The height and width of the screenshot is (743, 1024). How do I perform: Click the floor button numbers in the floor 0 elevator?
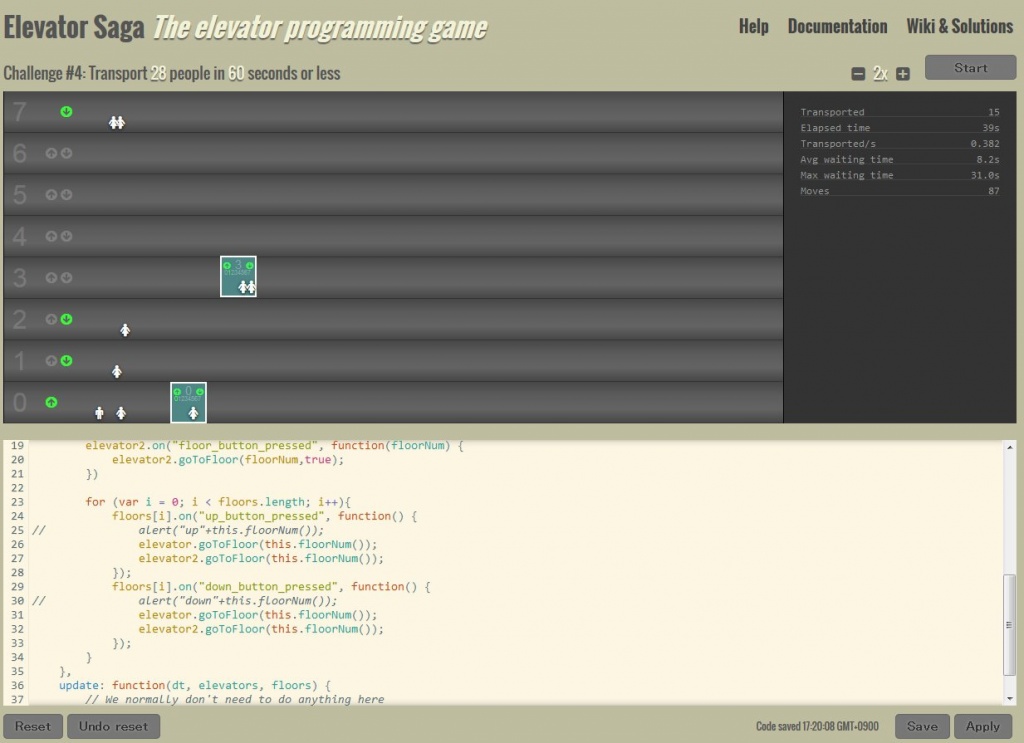tap(185, 398)
